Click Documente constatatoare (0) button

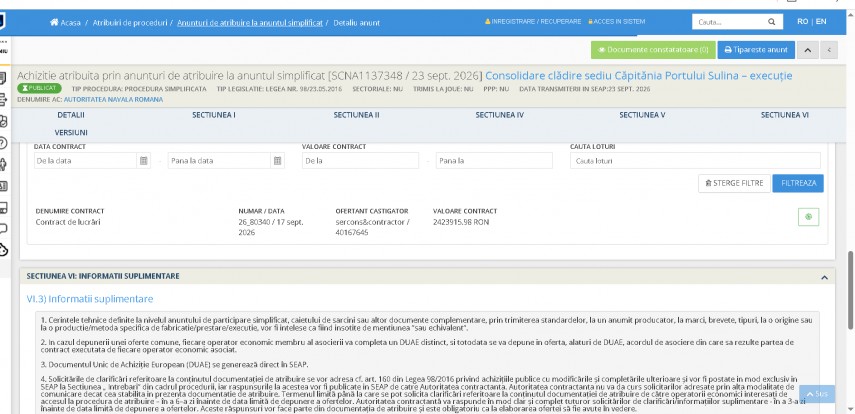[653, 50]
